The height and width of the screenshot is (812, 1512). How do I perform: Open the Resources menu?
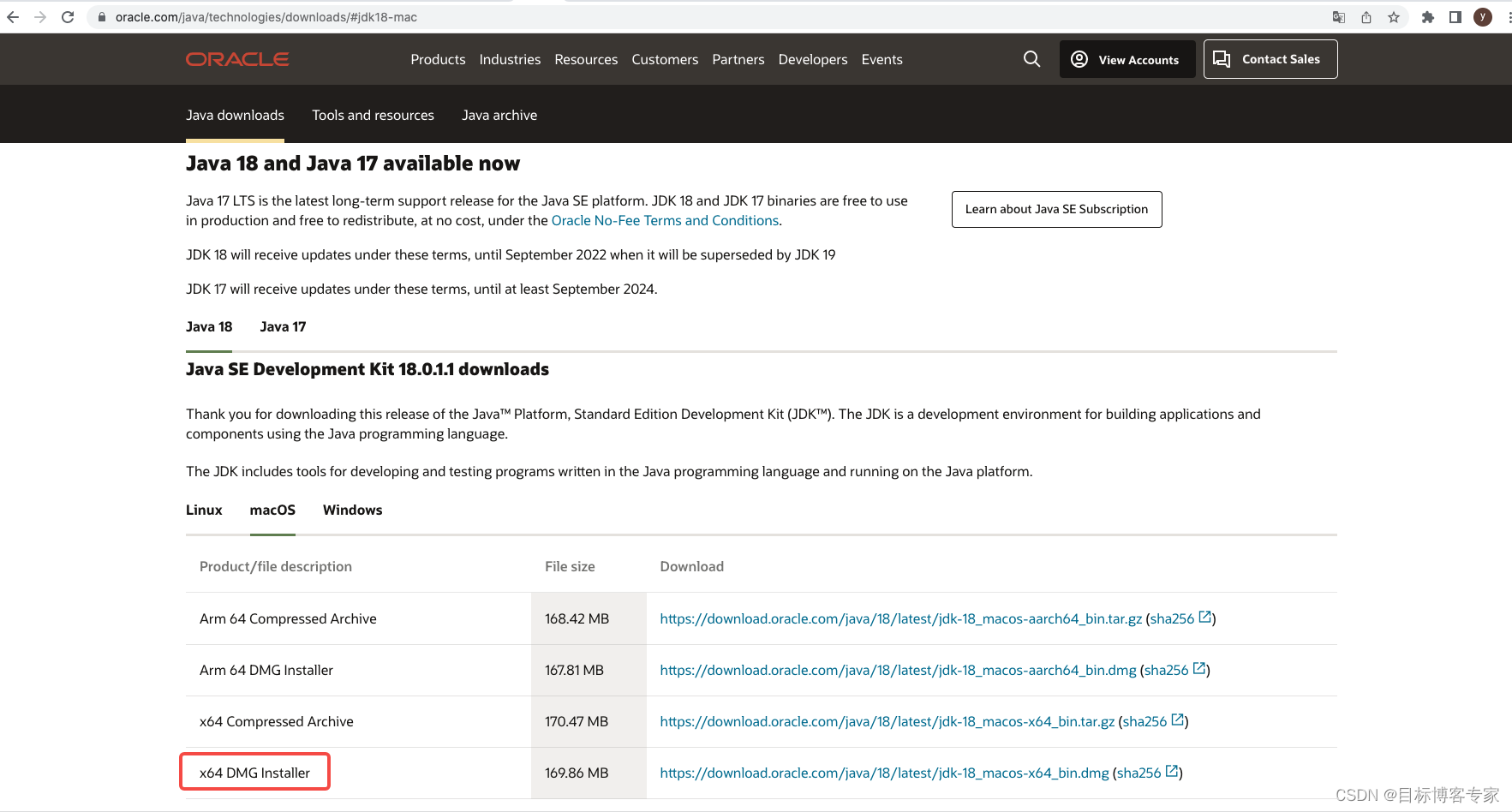tap(586, 59)
